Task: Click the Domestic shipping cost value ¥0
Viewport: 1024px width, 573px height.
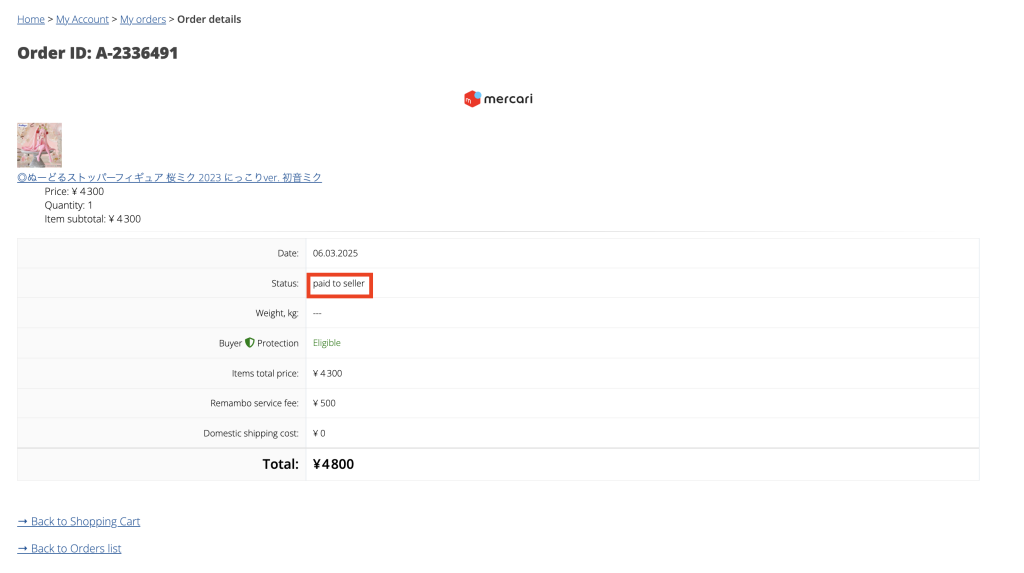Action: [320, 434]
